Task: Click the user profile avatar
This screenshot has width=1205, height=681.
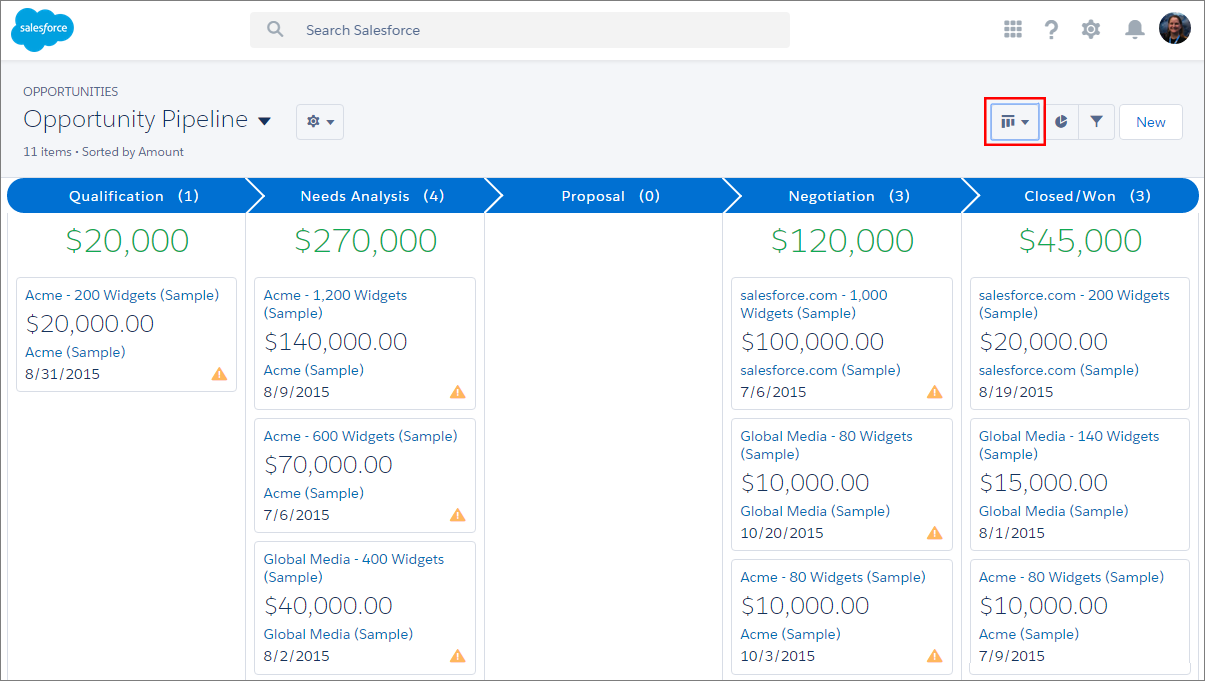Action: 1175,28
